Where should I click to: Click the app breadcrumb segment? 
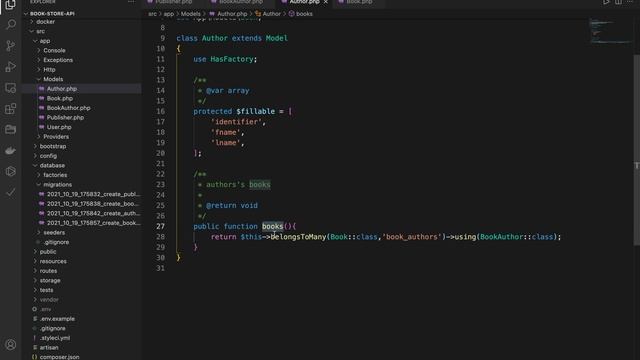(x=169, y=14)
